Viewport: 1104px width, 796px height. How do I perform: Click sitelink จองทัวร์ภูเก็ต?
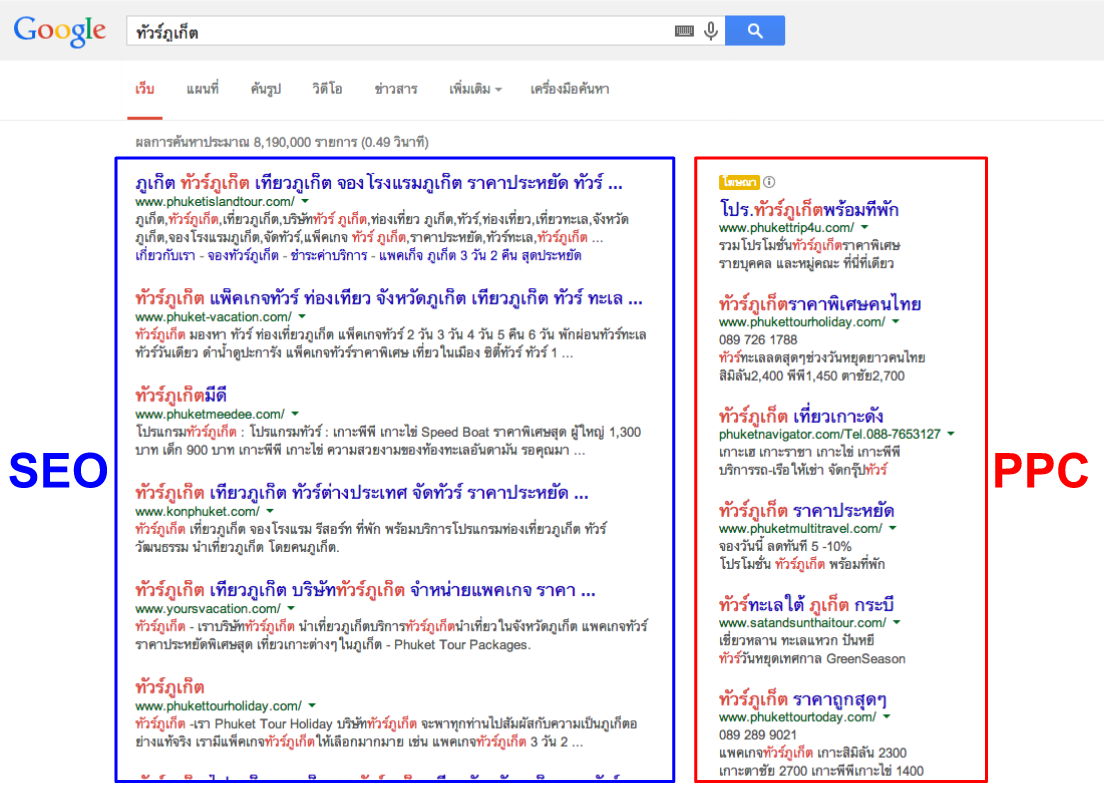[243, 255]
